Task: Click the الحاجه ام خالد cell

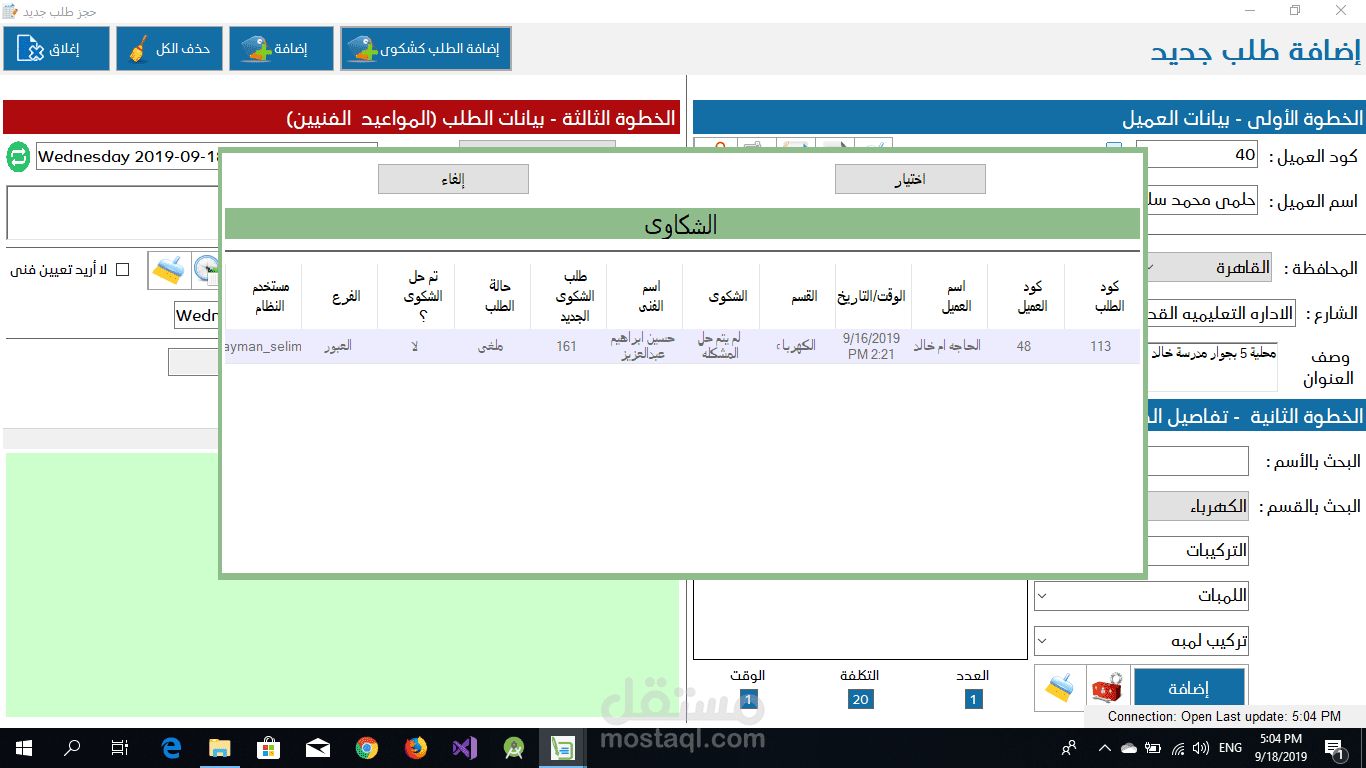Action: (949, 346)
